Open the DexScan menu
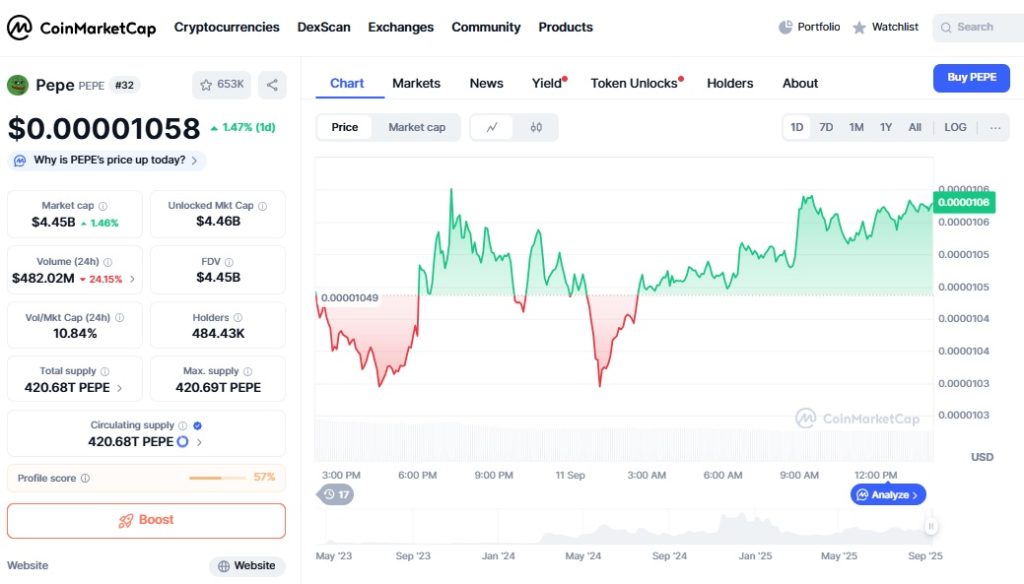 pyautogui.click(x=324, y=27)
